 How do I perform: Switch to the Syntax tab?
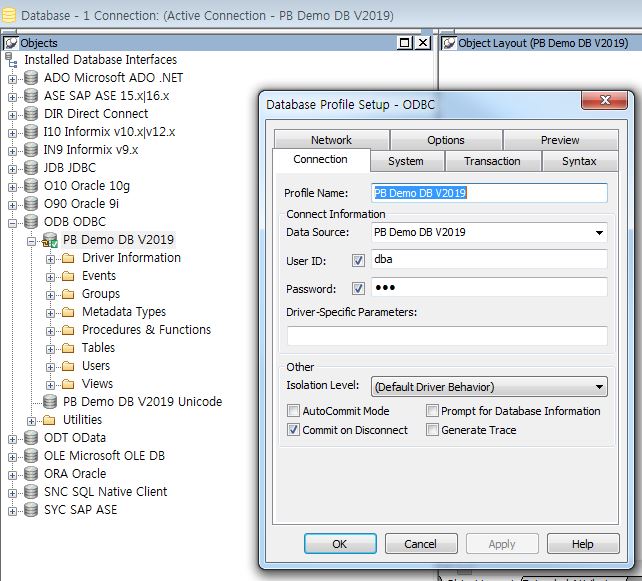click(x=579, y=161)
